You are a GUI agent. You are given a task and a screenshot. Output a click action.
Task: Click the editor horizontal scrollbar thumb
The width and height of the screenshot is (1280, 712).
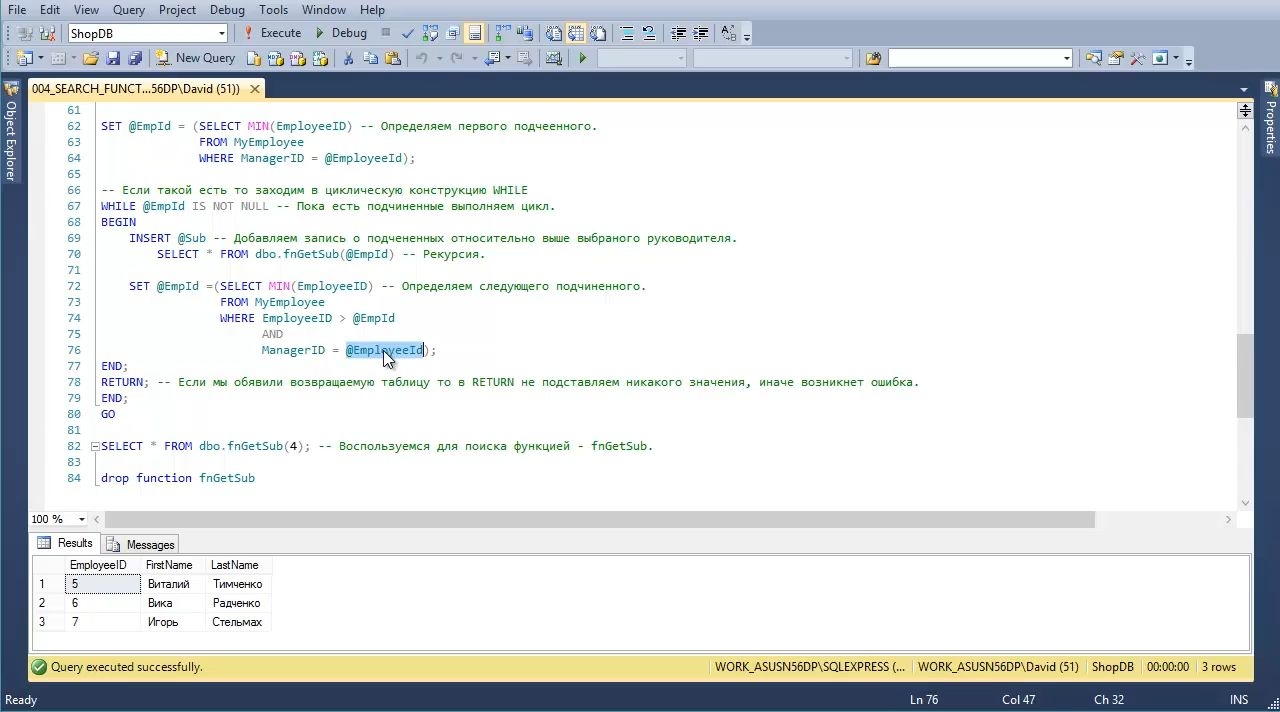pyautogui.click(x=600, y=519)
